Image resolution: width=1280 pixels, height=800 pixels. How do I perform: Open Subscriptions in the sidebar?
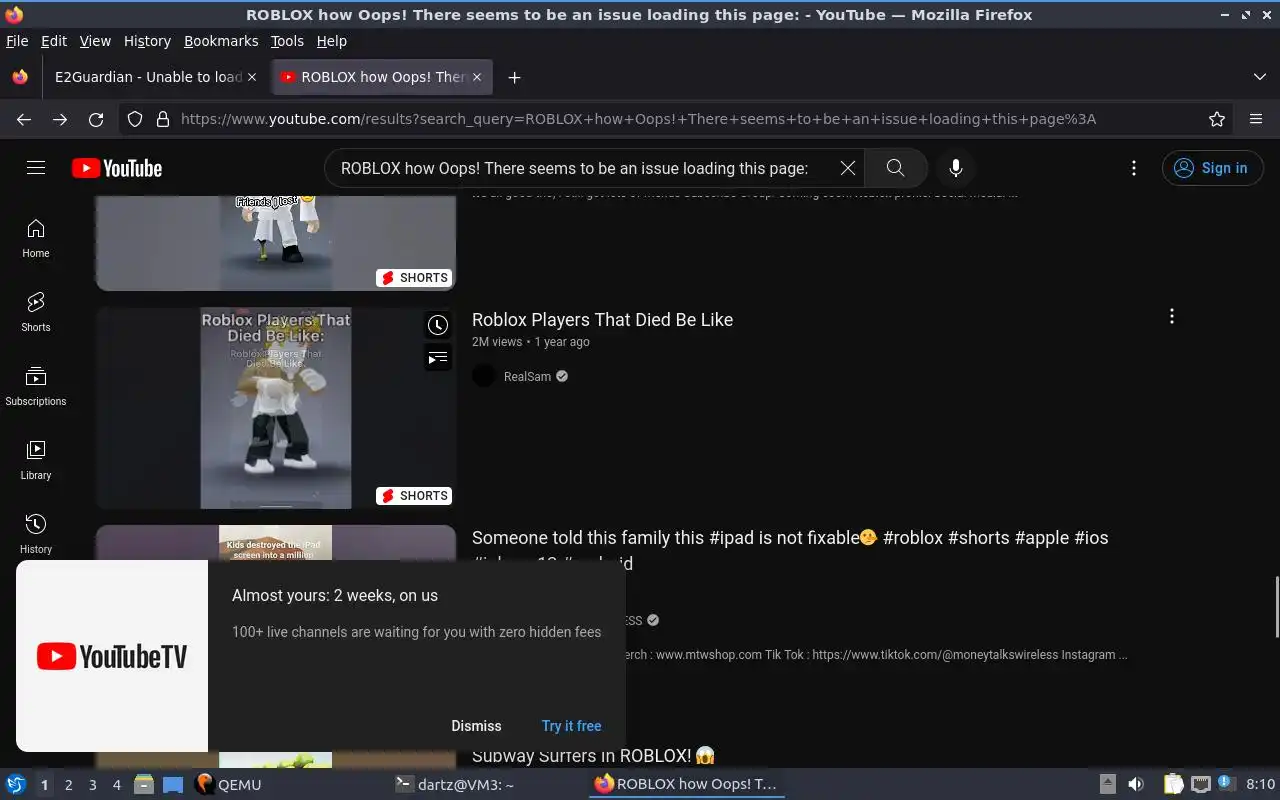[x=36, y=387]
